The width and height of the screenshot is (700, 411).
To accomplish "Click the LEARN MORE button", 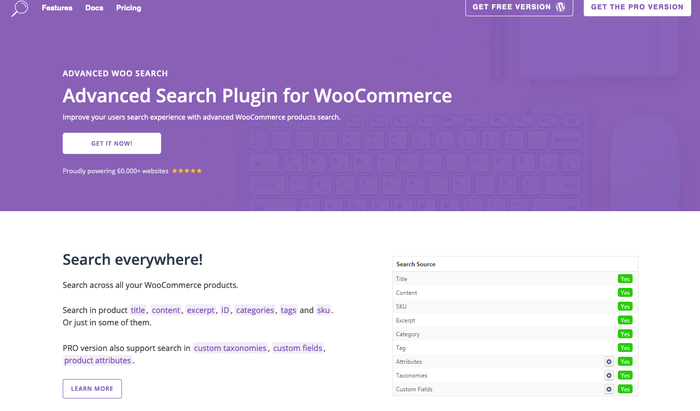I will tap(92, 389).
